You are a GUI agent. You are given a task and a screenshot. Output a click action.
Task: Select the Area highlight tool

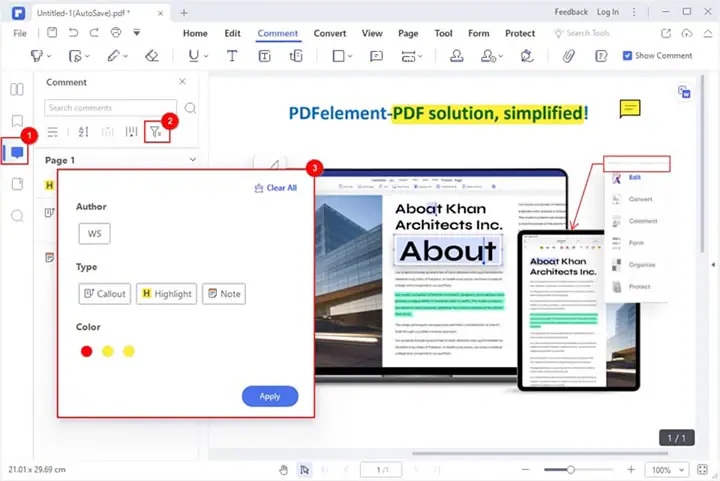click(x=74, y=56)
